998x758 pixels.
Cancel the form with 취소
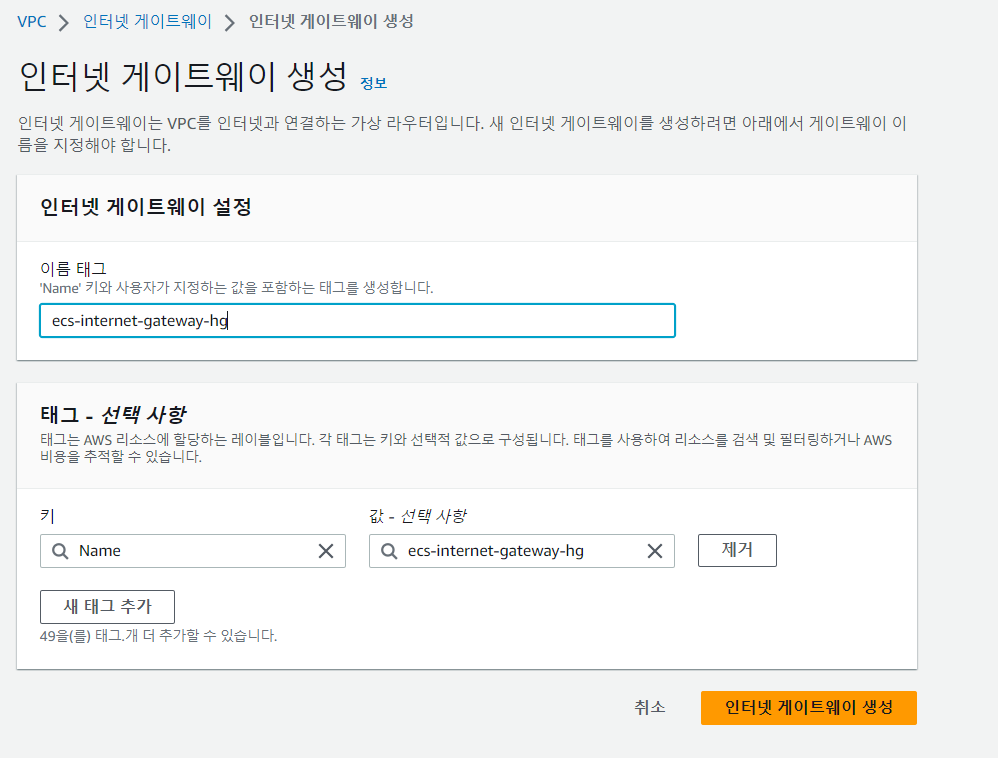[x=650, y=708]
